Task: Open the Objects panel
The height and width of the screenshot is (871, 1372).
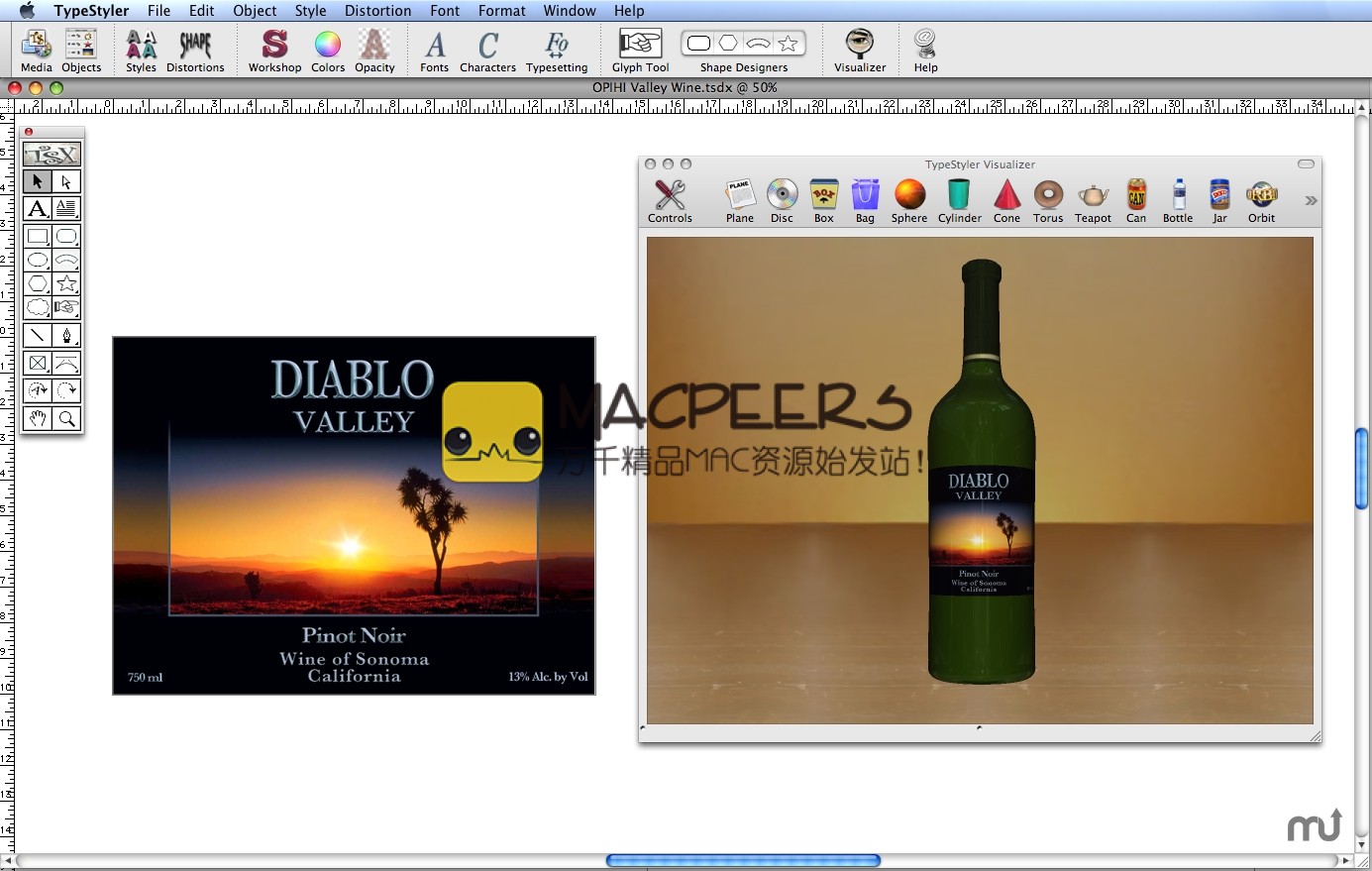Action: [81, 51]
